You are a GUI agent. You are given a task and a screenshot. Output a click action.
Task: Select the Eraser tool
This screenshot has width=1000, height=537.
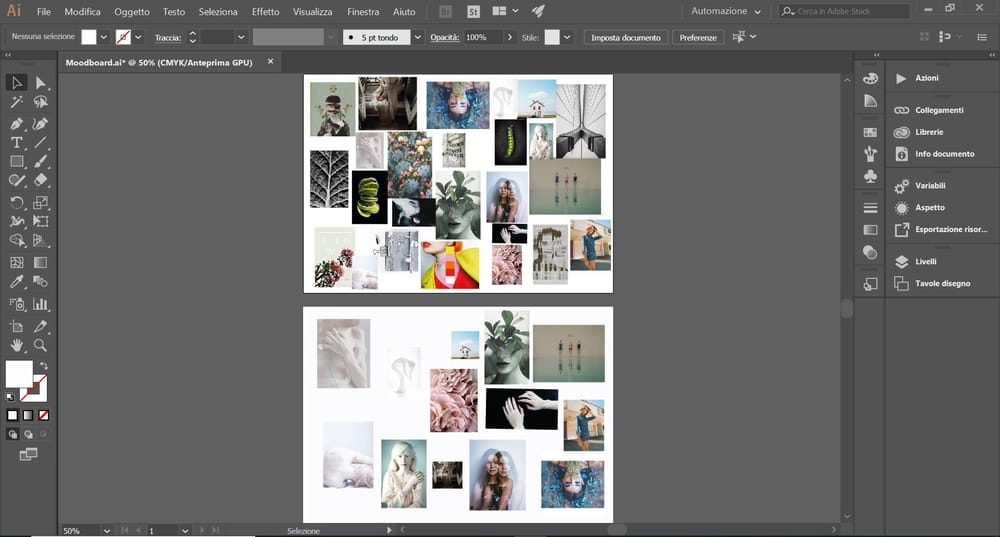pos(40,180)
